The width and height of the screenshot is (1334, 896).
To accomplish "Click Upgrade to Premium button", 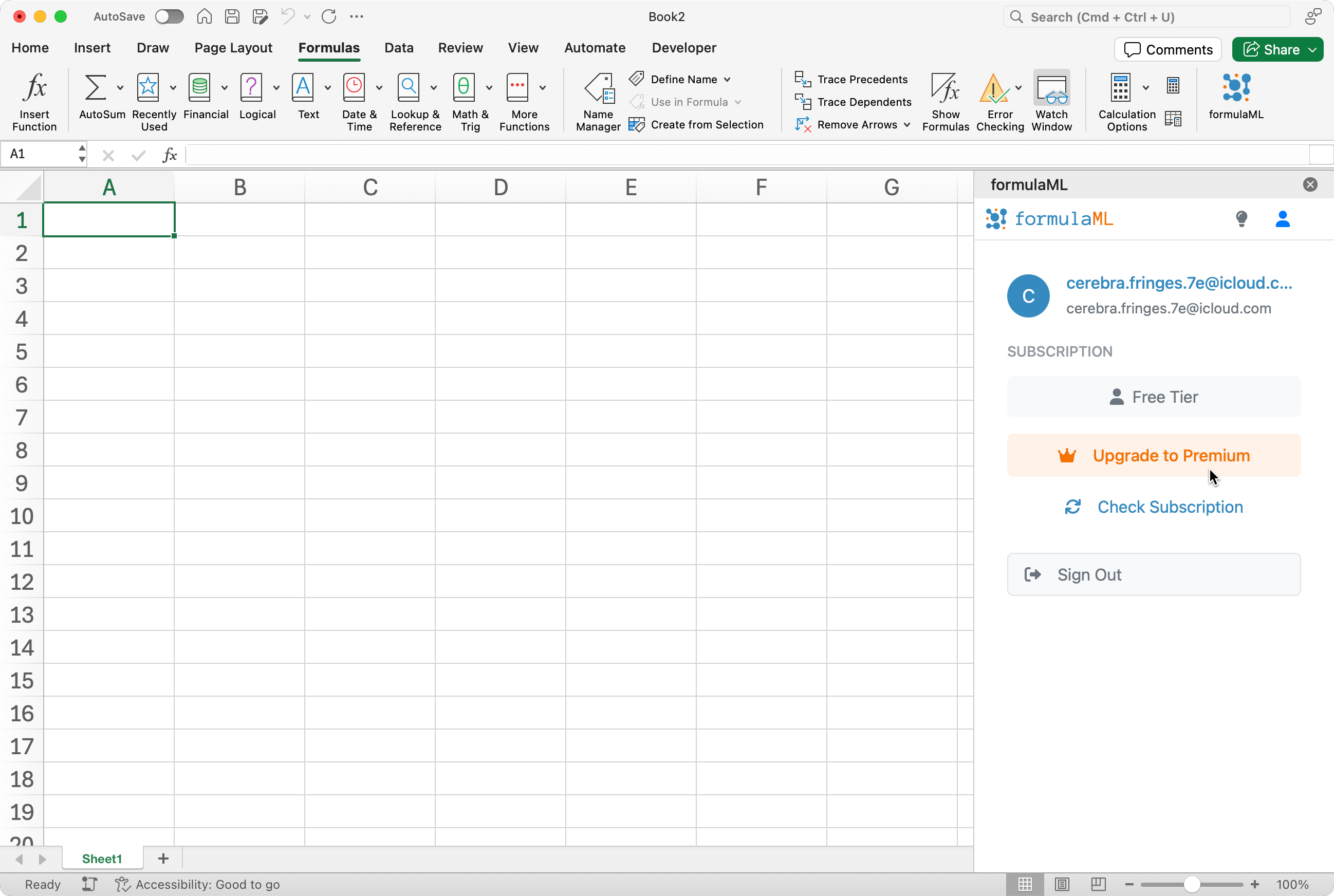I will pos(1154,455).
